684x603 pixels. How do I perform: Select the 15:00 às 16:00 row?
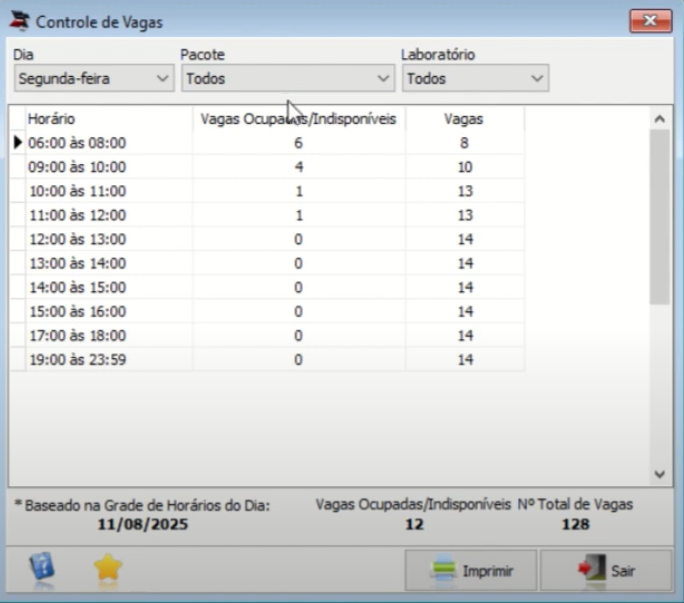tap(267, 312)
